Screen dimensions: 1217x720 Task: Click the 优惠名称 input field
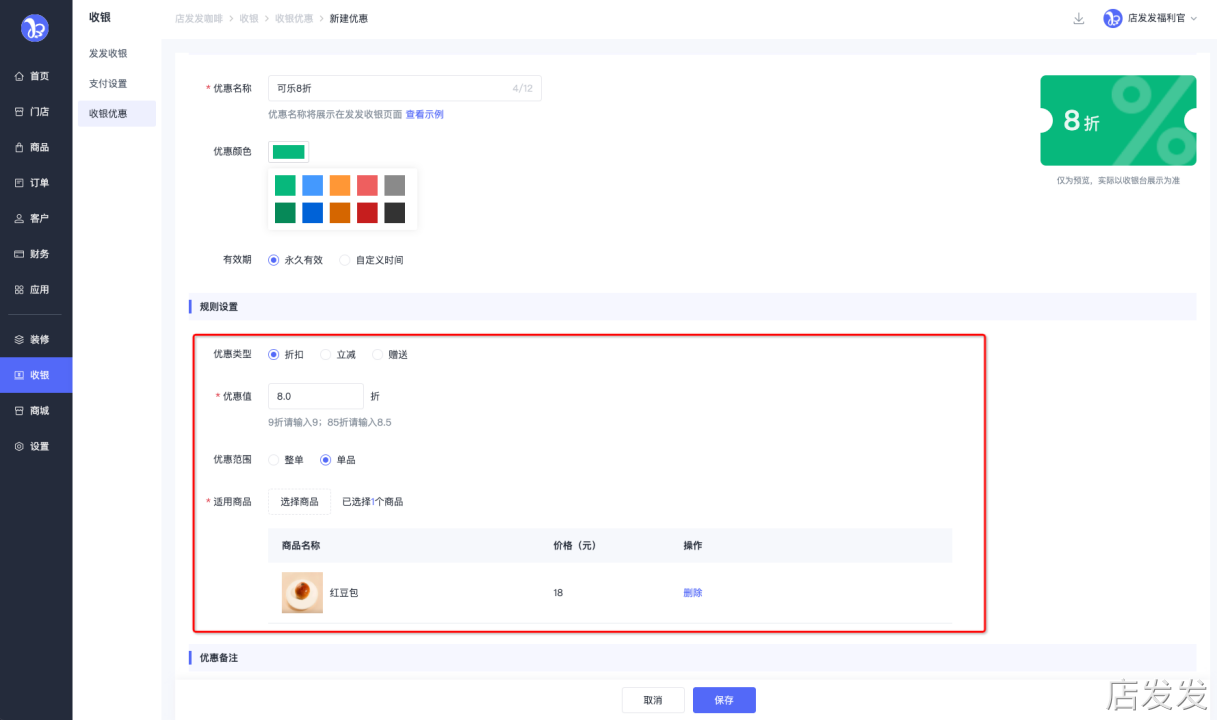tap(405, 89)
